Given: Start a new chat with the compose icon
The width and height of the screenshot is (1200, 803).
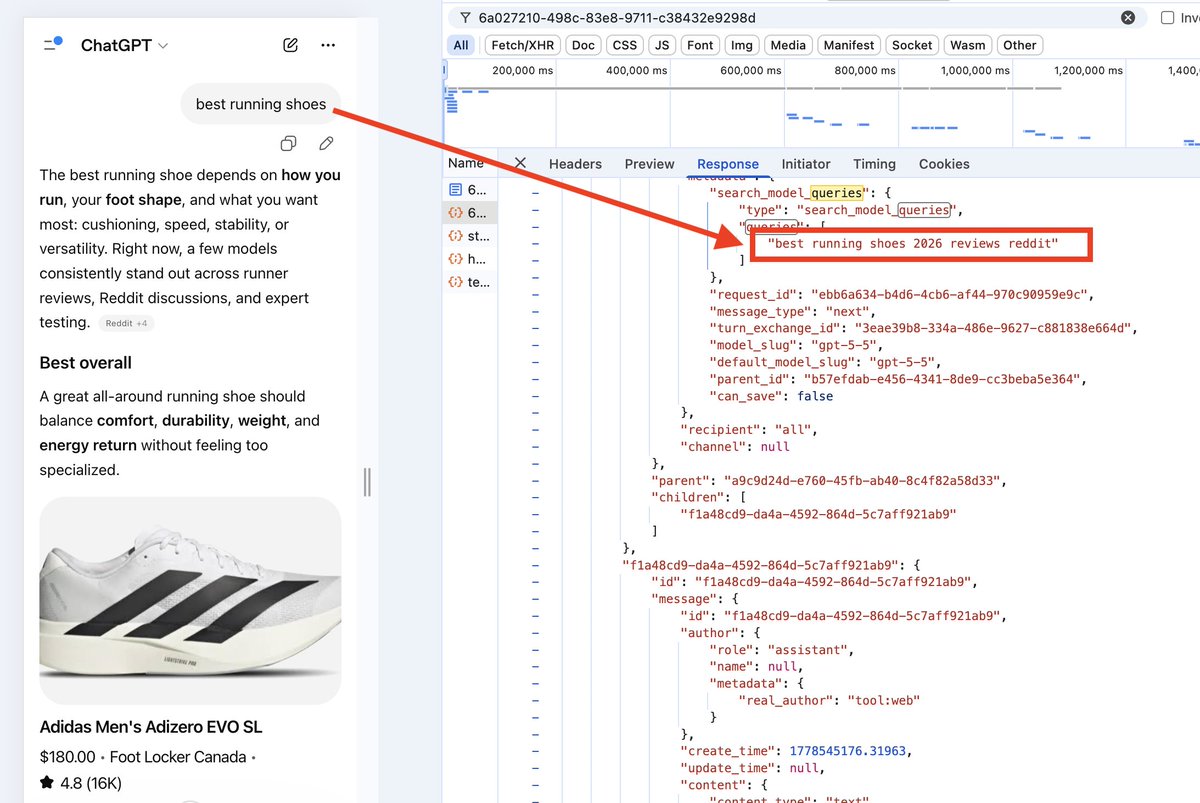Looking at the screenshot, I should click(x=290, y=45).
